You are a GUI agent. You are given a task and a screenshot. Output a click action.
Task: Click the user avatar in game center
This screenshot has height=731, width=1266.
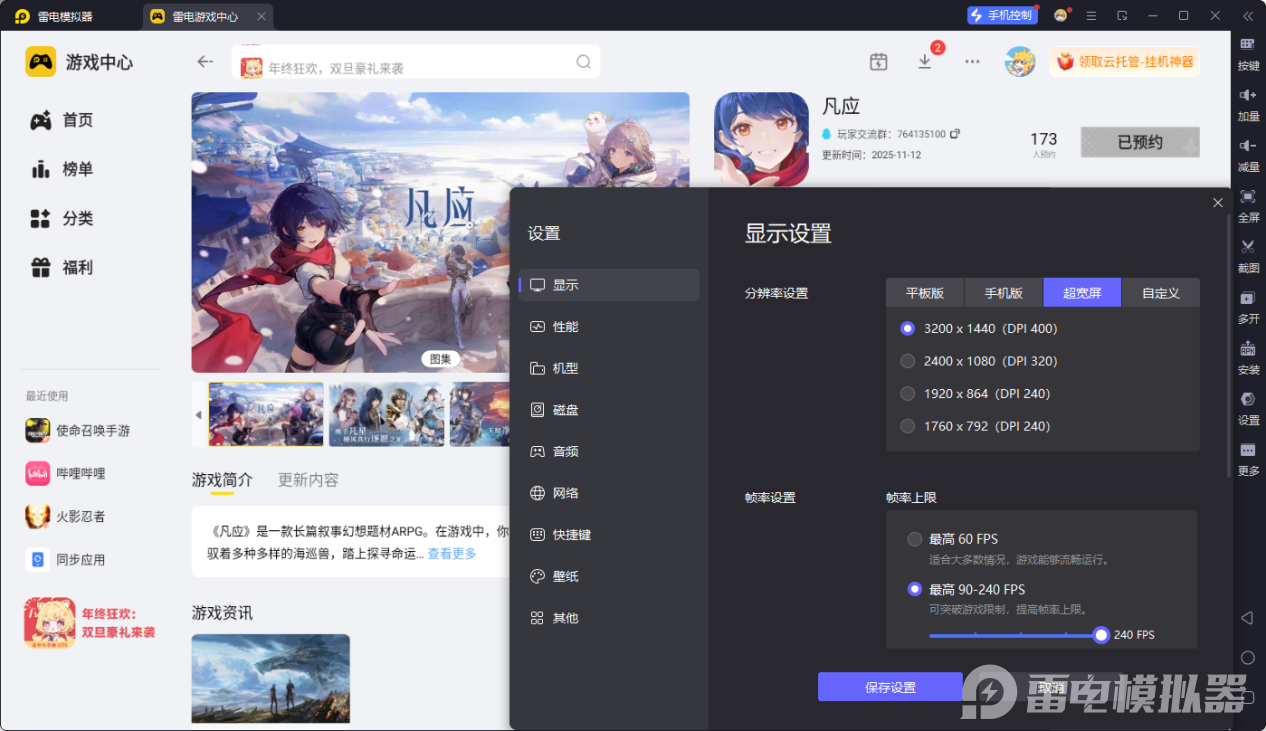point(1020,61)
